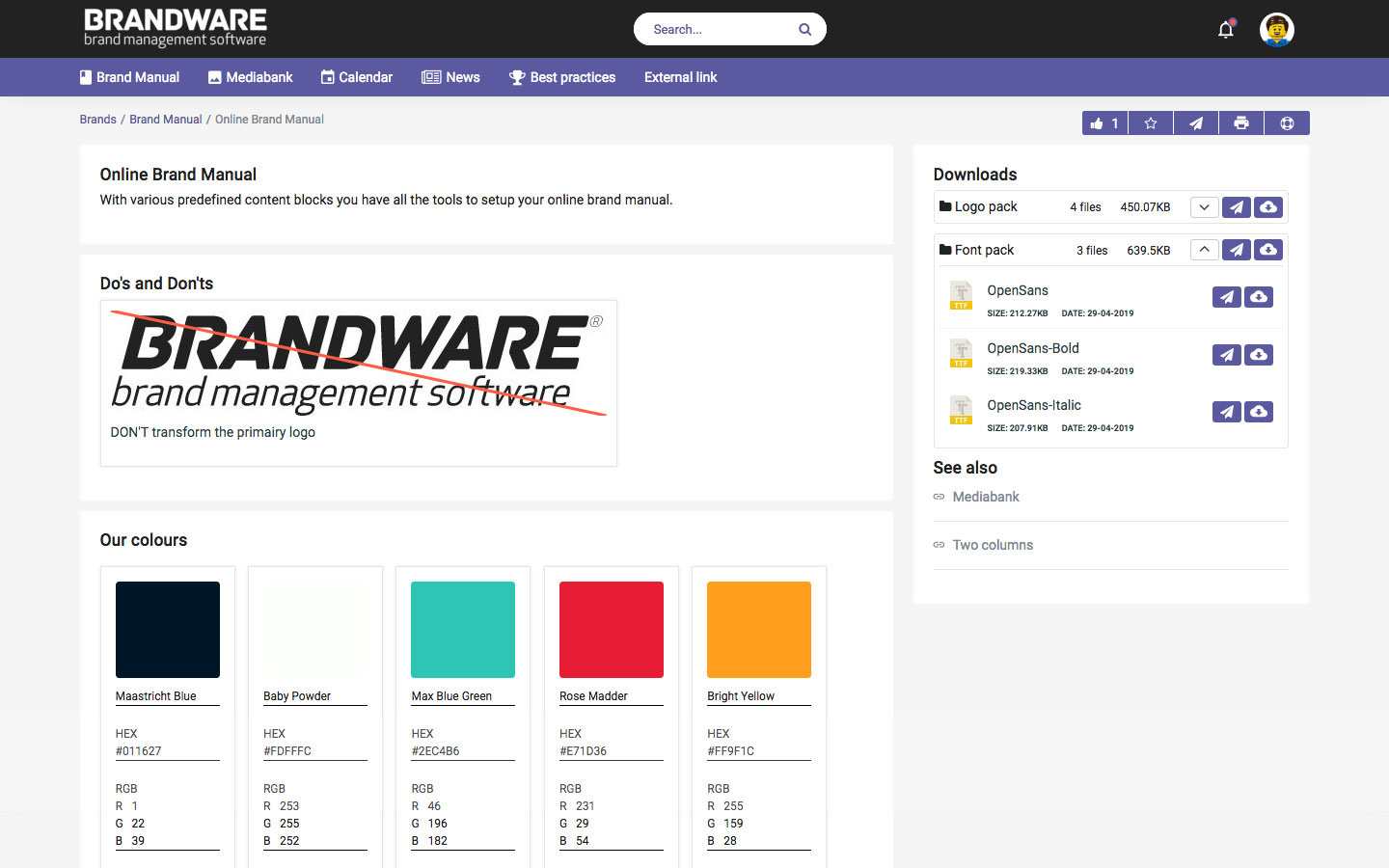Download the OpenSans-Bold file
The image size is (1389, 868).
tap(1259, 355)
